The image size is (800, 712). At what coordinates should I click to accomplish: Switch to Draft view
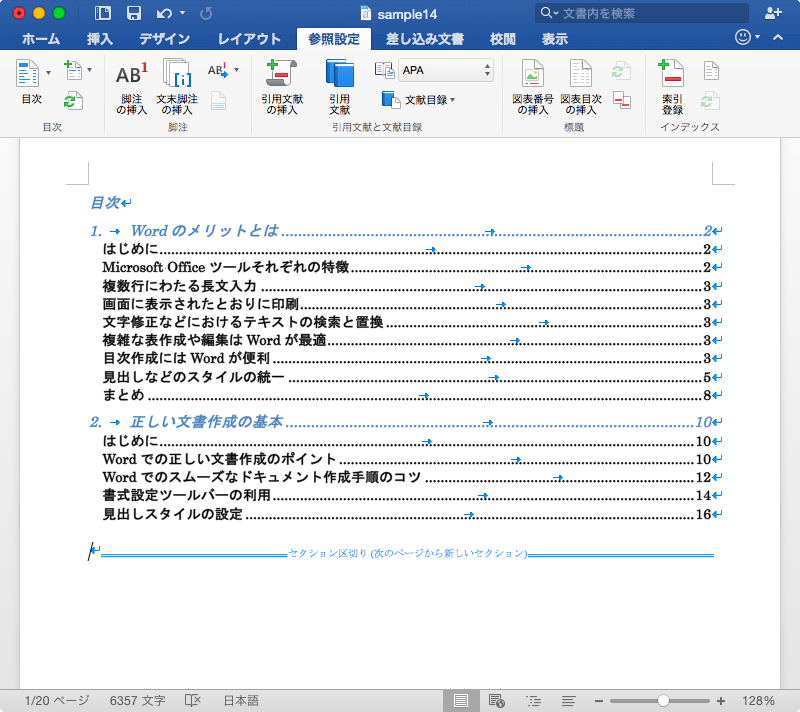point(569,701)
